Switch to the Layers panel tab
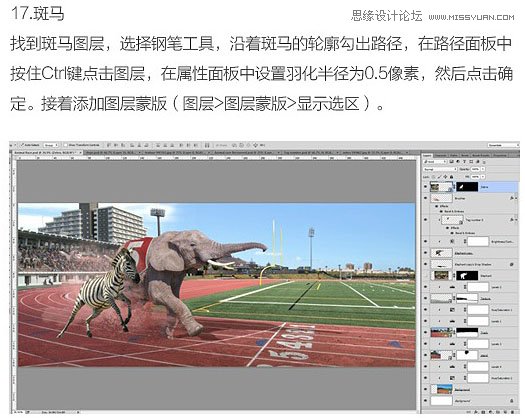The image size is (525, 418). tap(427, 155)
